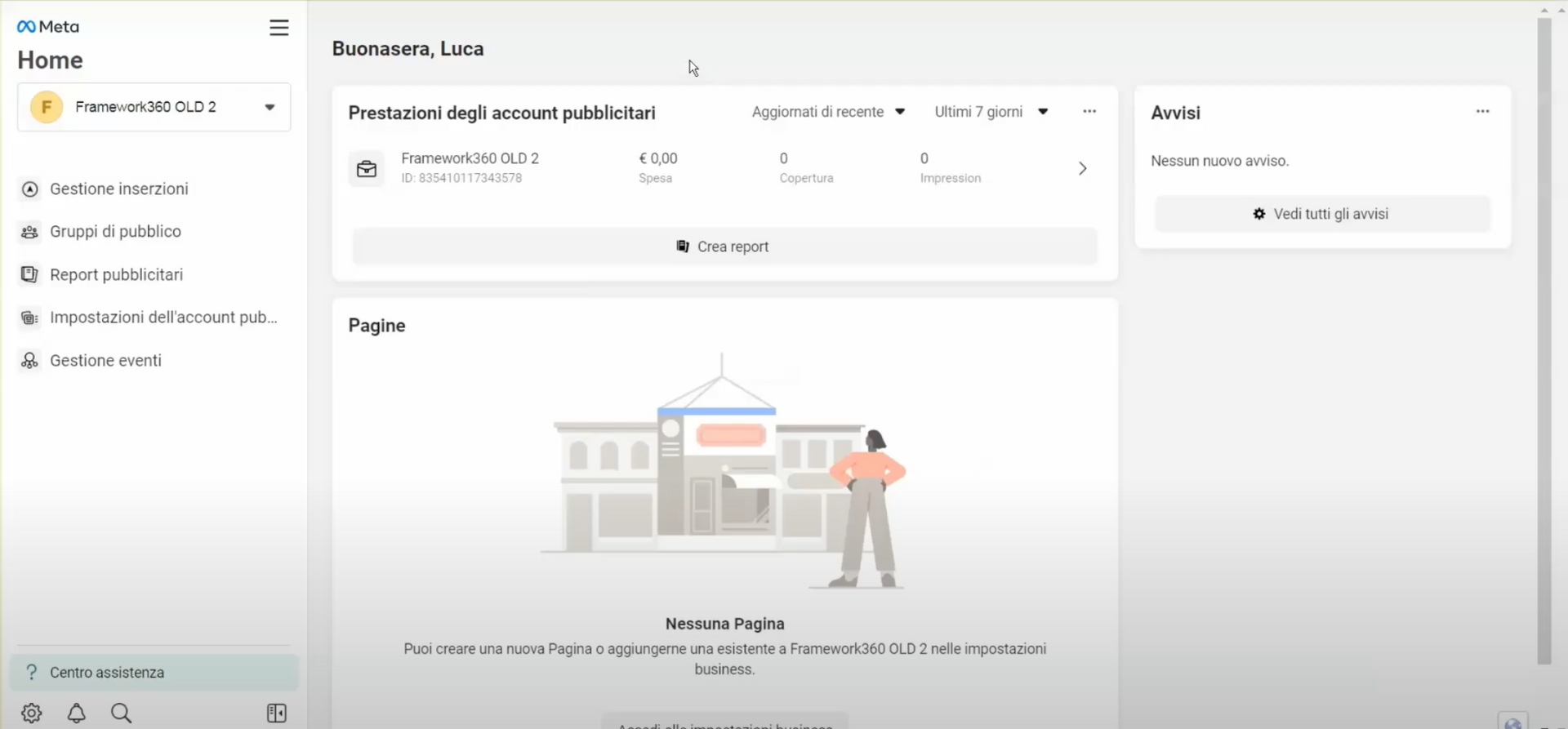The image size is (1568, 729).
Task: Expand the Aggiornati di recente dropdown
Action: point(828,112)
